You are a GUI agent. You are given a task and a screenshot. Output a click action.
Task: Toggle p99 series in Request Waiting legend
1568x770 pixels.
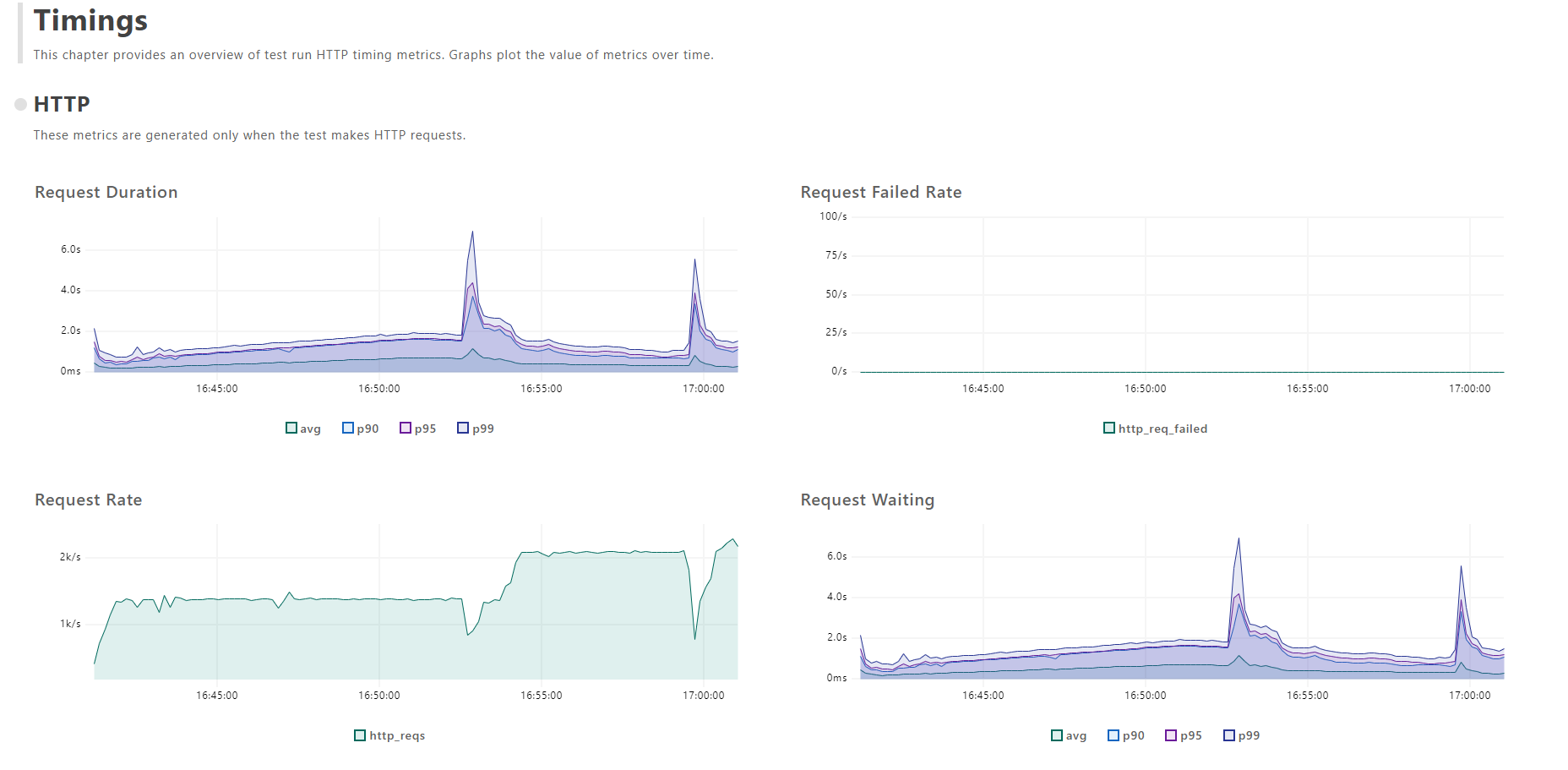pos(1241,735)
